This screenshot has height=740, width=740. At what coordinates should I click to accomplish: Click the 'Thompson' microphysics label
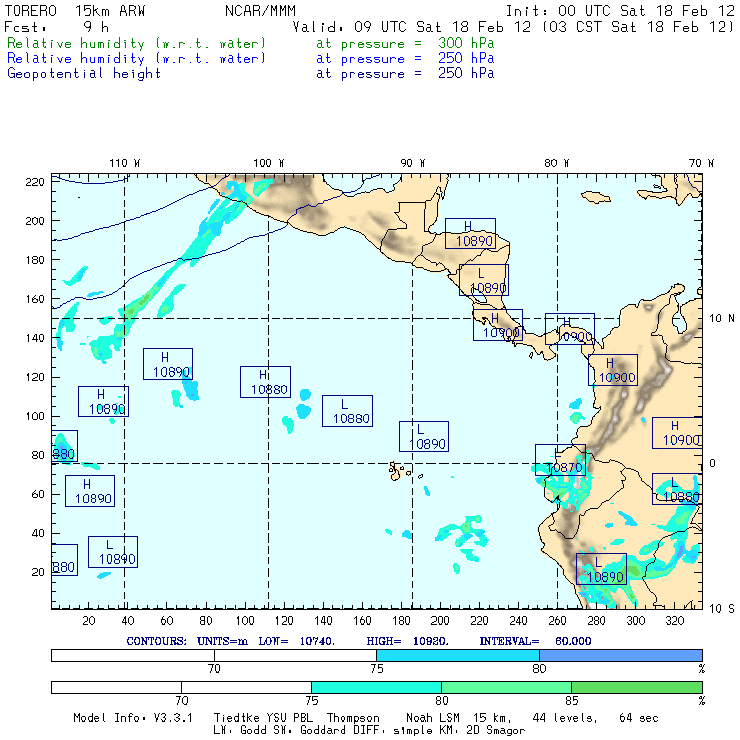[x=353, y=718]
